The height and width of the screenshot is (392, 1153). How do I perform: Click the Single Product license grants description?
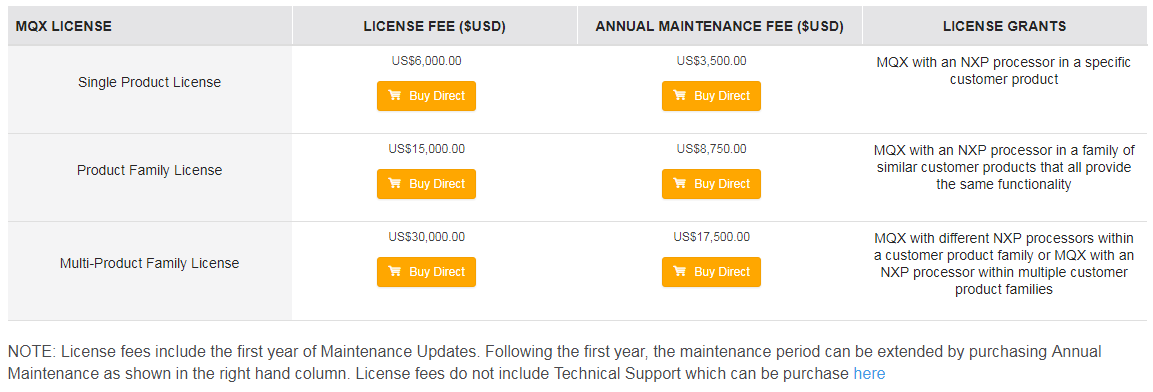pyautogui.click(x=1004, y=71)
